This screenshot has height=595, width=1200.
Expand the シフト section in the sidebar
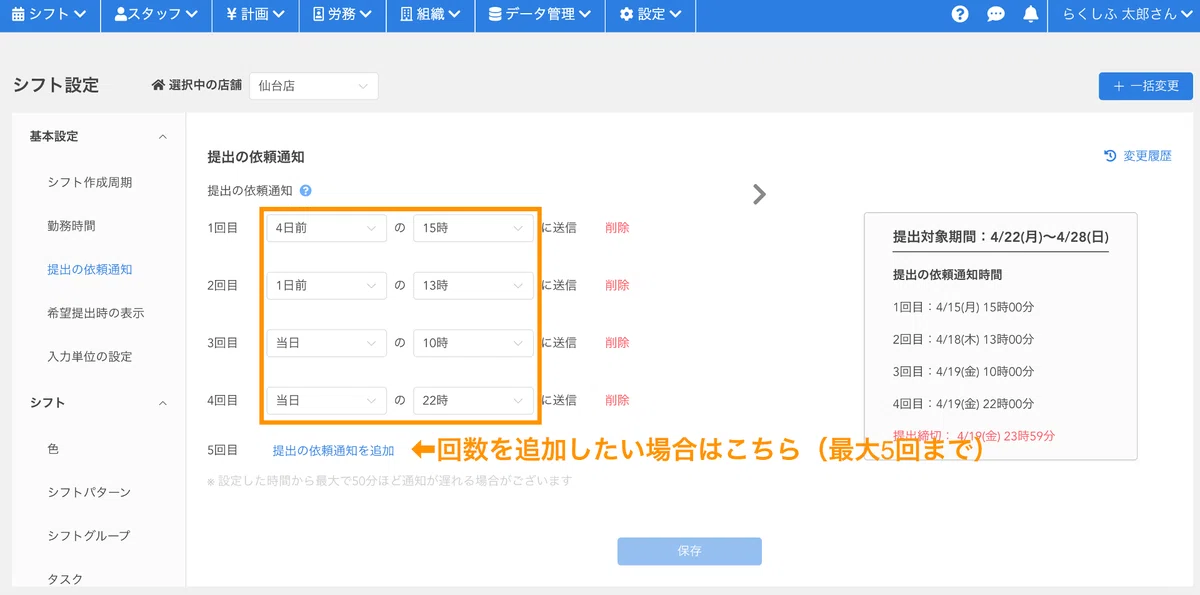[x=161, y=402]
